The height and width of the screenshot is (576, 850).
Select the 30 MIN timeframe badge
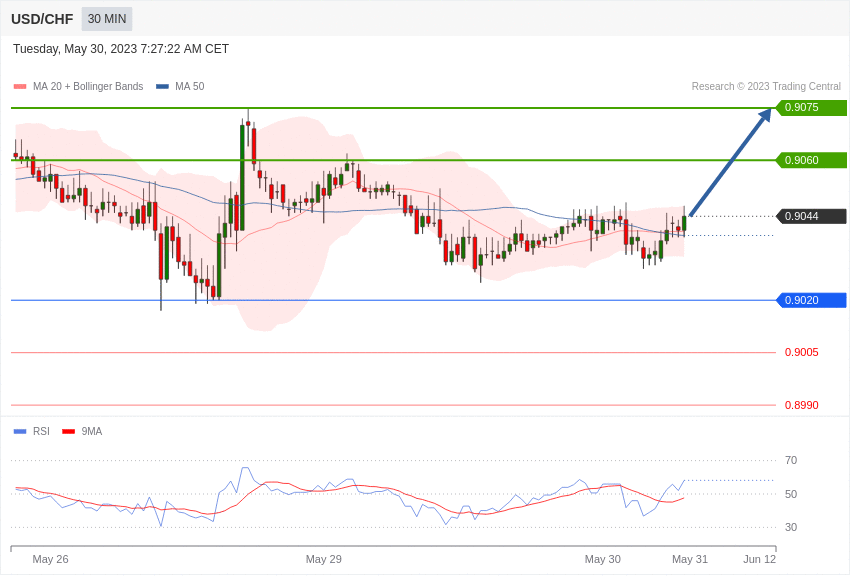coord(107,19)
